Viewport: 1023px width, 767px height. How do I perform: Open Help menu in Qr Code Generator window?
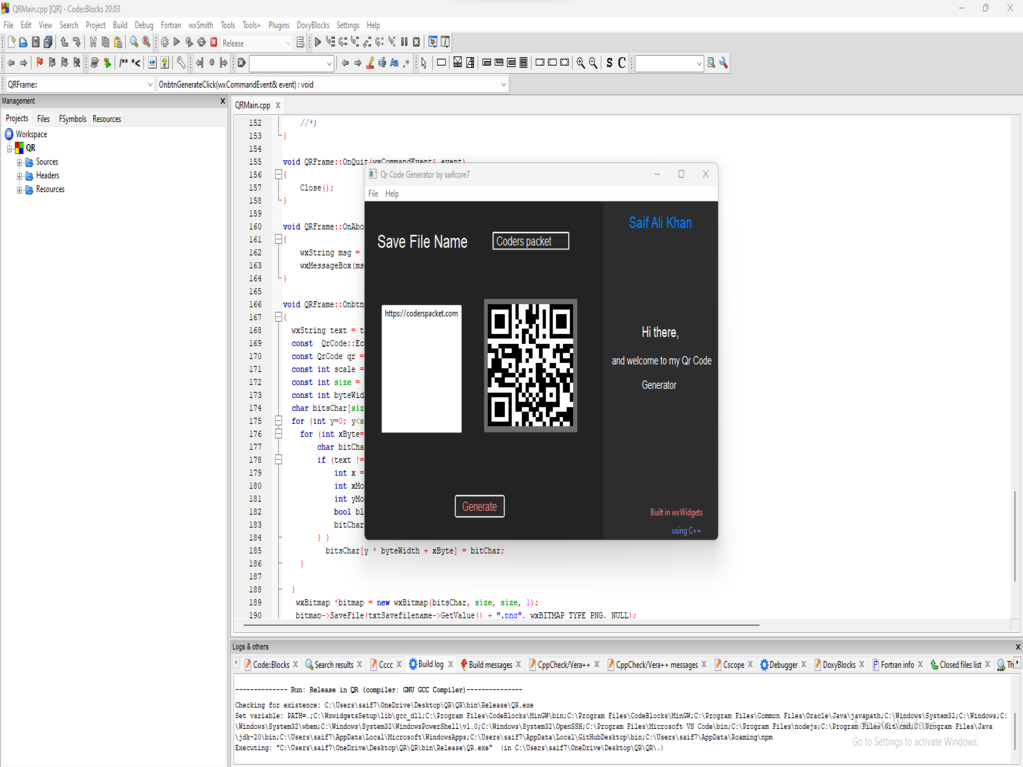pyautogui.click(x=391, y=194)
